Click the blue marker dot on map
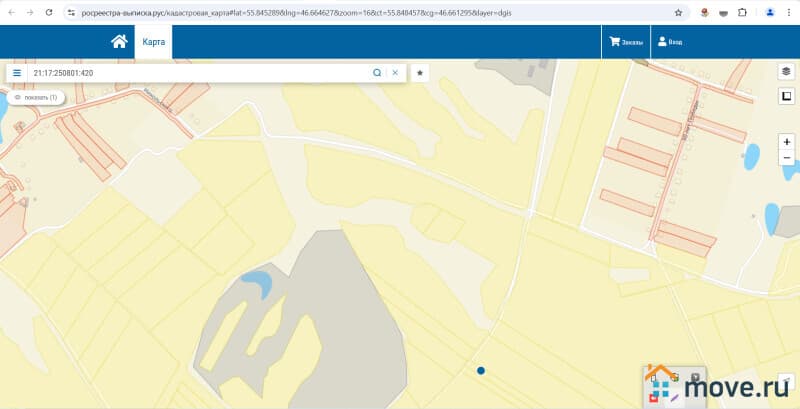This screenshot has height=409, width=800. tap(481, 371)
